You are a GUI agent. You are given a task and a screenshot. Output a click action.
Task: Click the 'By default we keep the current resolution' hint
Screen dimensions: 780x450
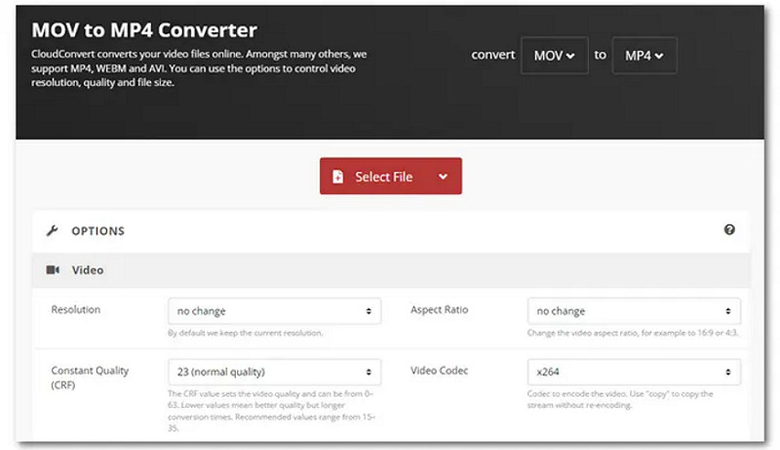(x=245, y=333)
